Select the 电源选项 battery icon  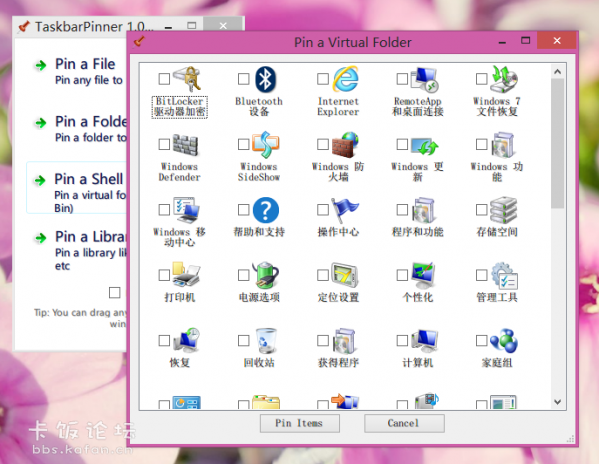tap(266, 275)
